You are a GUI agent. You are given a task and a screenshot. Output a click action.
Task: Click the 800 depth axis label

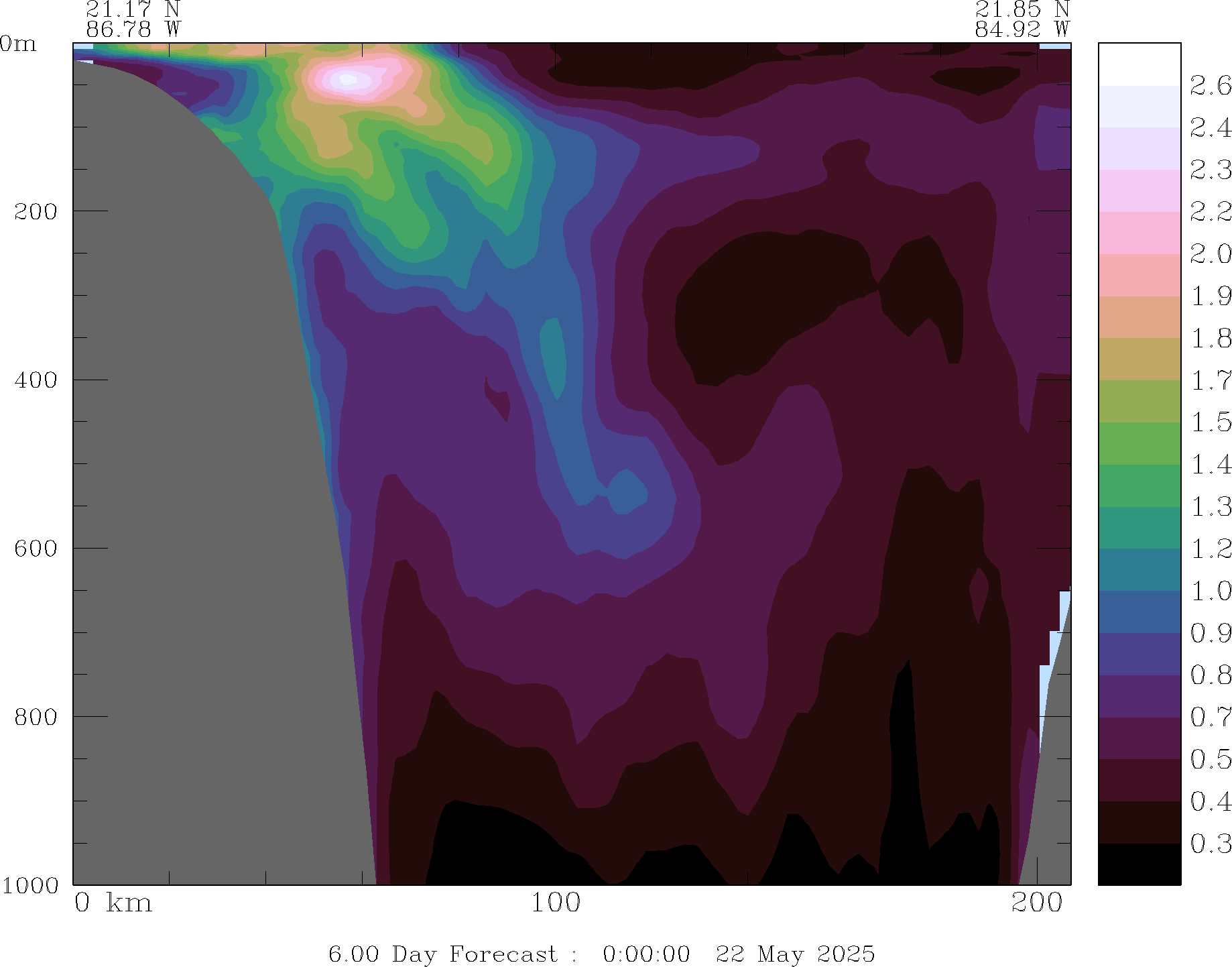click(36, 717)
